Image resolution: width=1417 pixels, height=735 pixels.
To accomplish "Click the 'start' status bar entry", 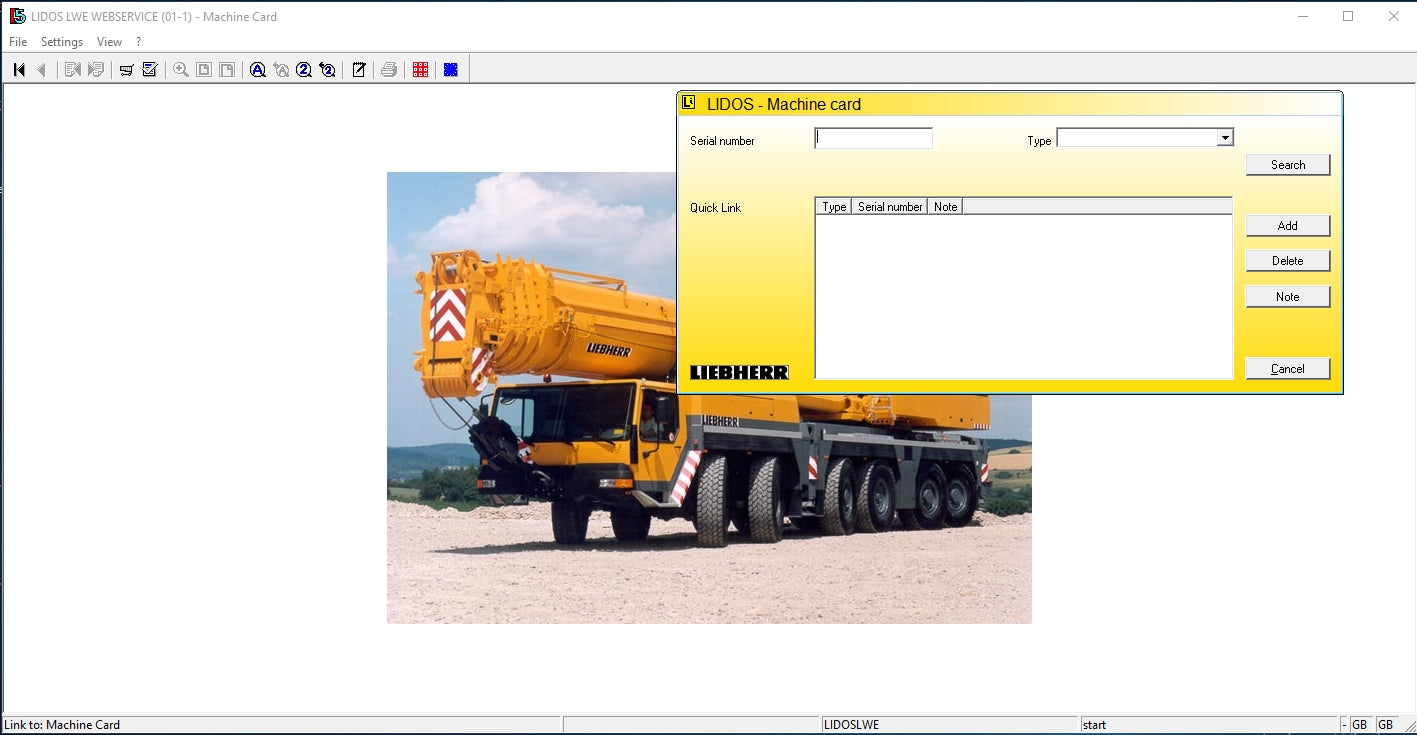I will coord(1094,725).
